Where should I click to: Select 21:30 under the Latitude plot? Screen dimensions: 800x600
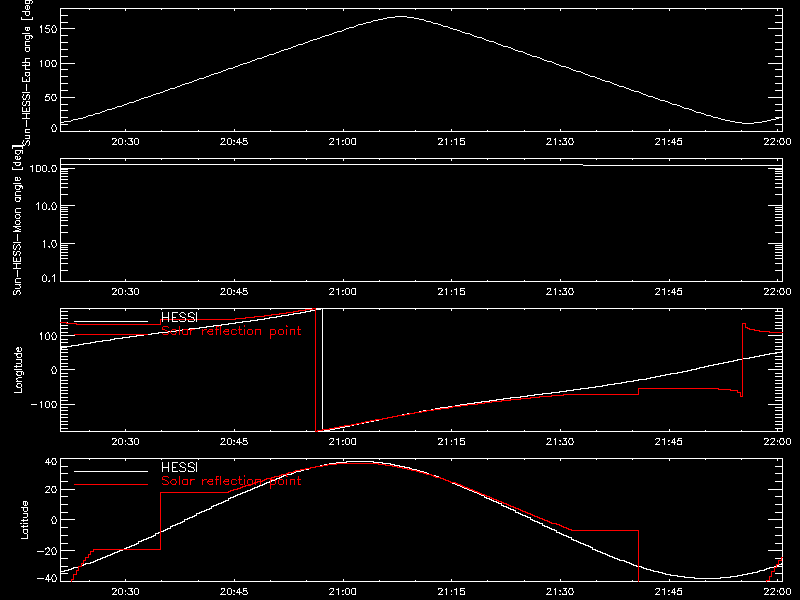[560, 591]
